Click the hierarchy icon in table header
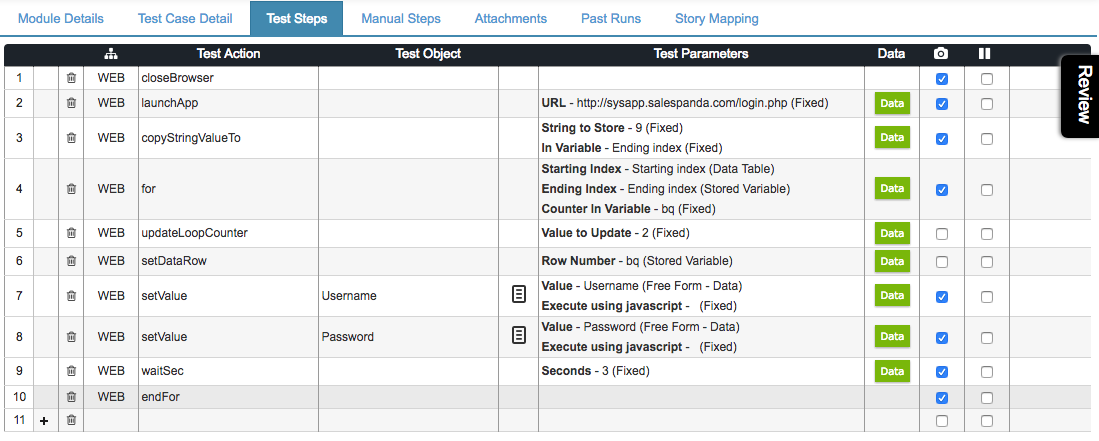This screenshot has height=441, width=1099. click(111, 54)
